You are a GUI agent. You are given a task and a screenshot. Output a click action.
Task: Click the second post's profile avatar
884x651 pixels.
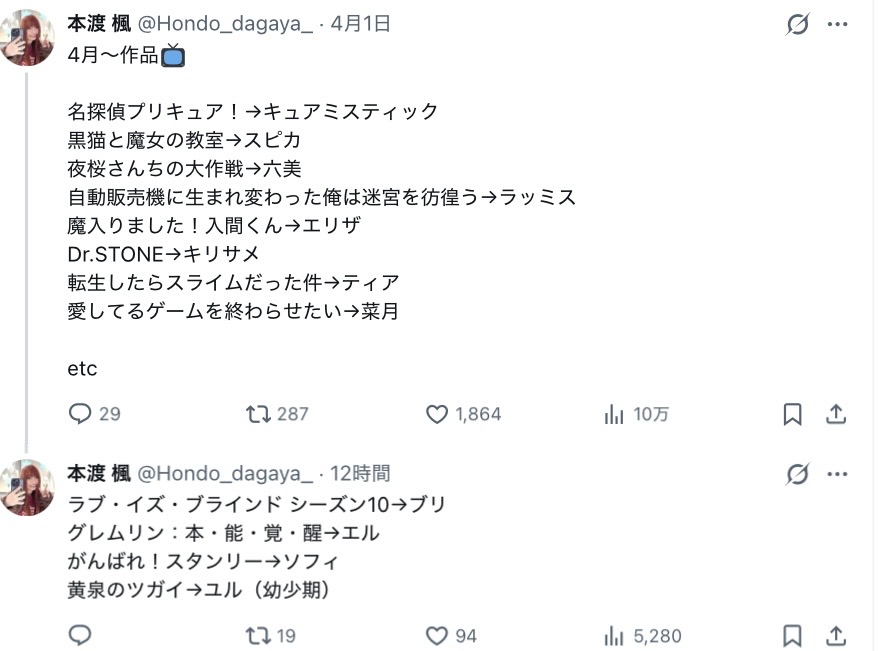(x=27, y=487)
